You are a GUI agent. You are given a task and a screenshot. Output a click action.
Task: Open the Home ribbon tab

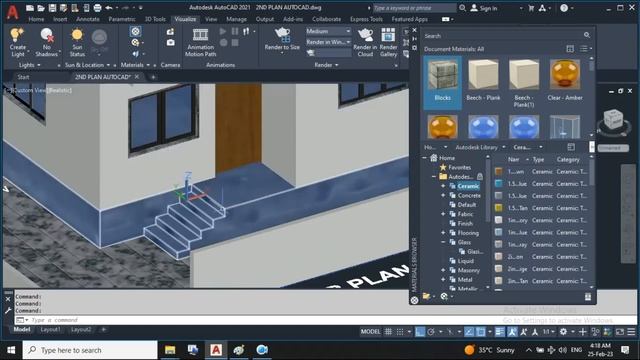click(36, 19)
